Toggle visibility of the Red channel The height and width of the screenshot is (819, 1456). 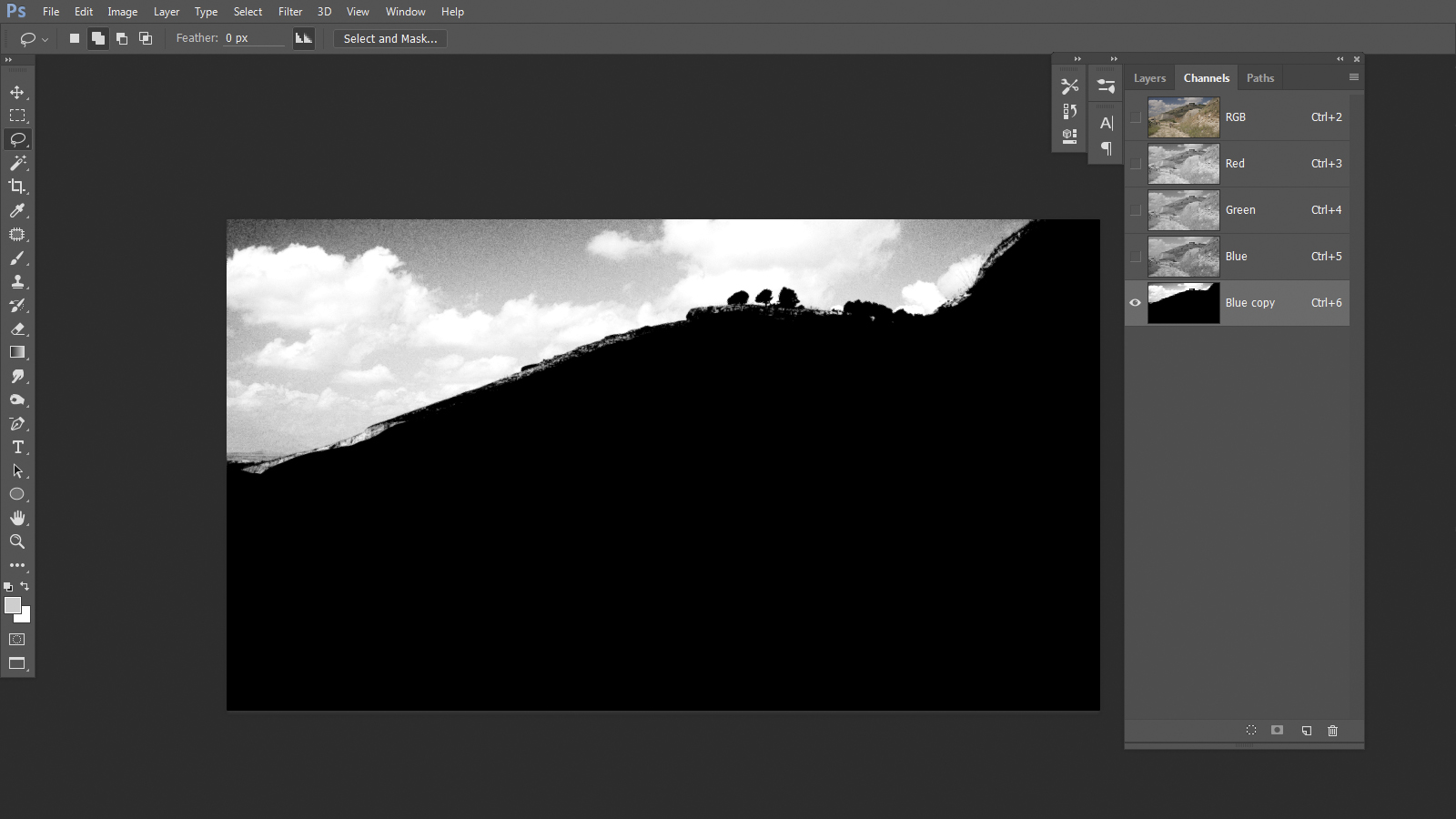click(1135, 164)
